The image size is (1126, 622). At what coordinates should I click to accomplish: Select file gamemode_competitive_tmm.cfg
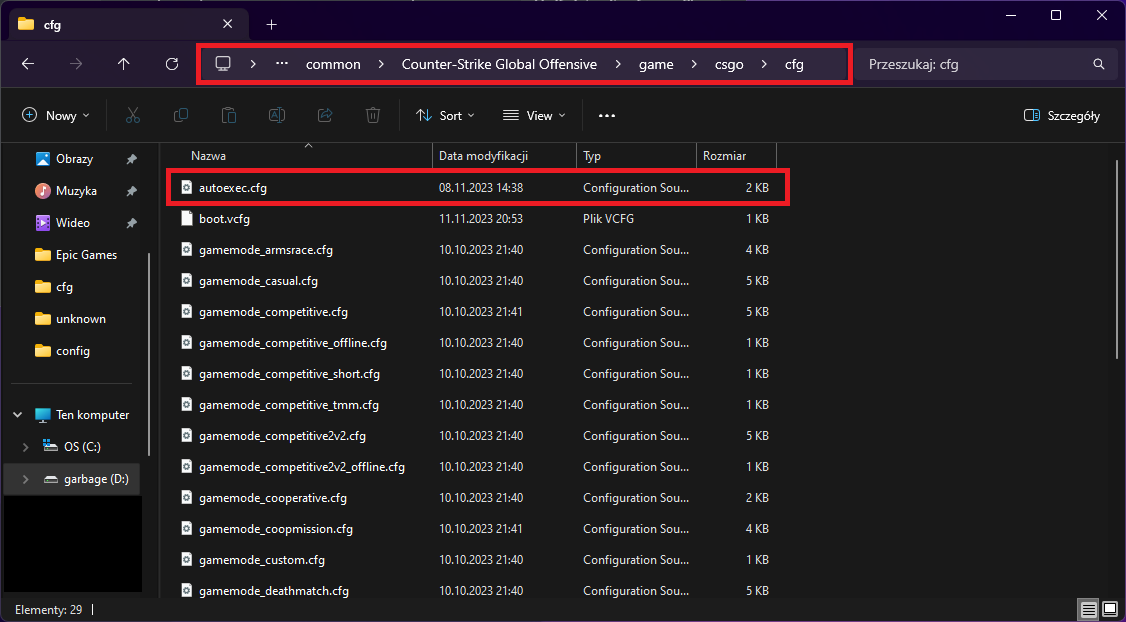click(289, 405)
